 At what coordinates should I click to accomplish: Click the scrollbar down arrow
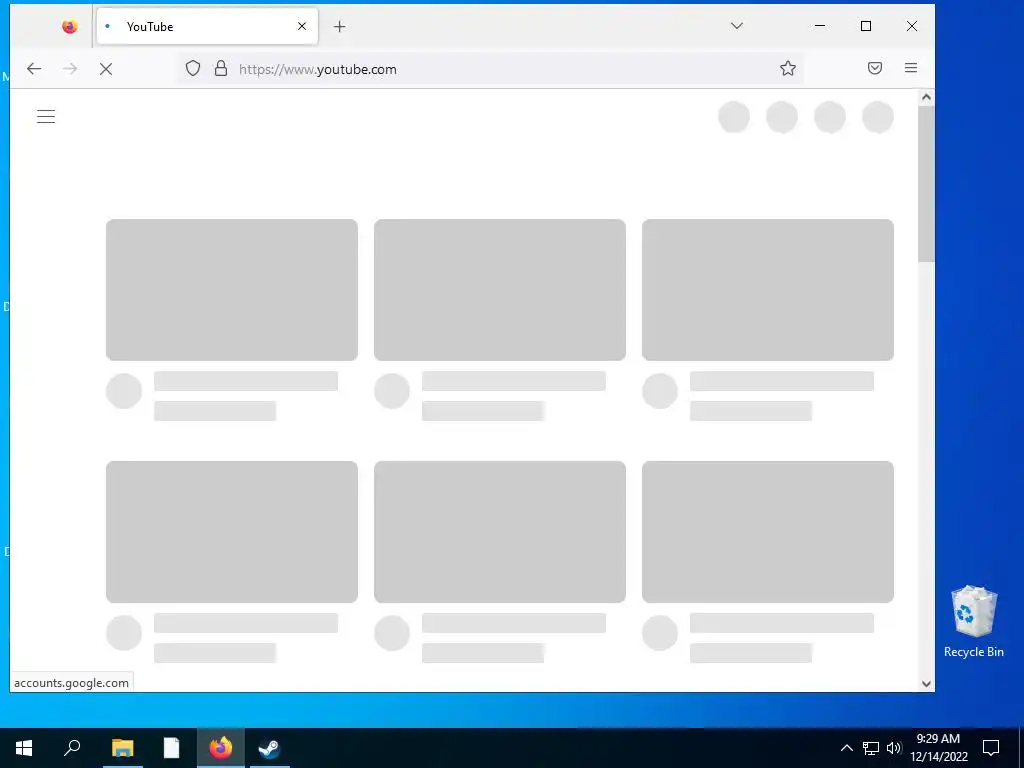(x=926, y=684)
